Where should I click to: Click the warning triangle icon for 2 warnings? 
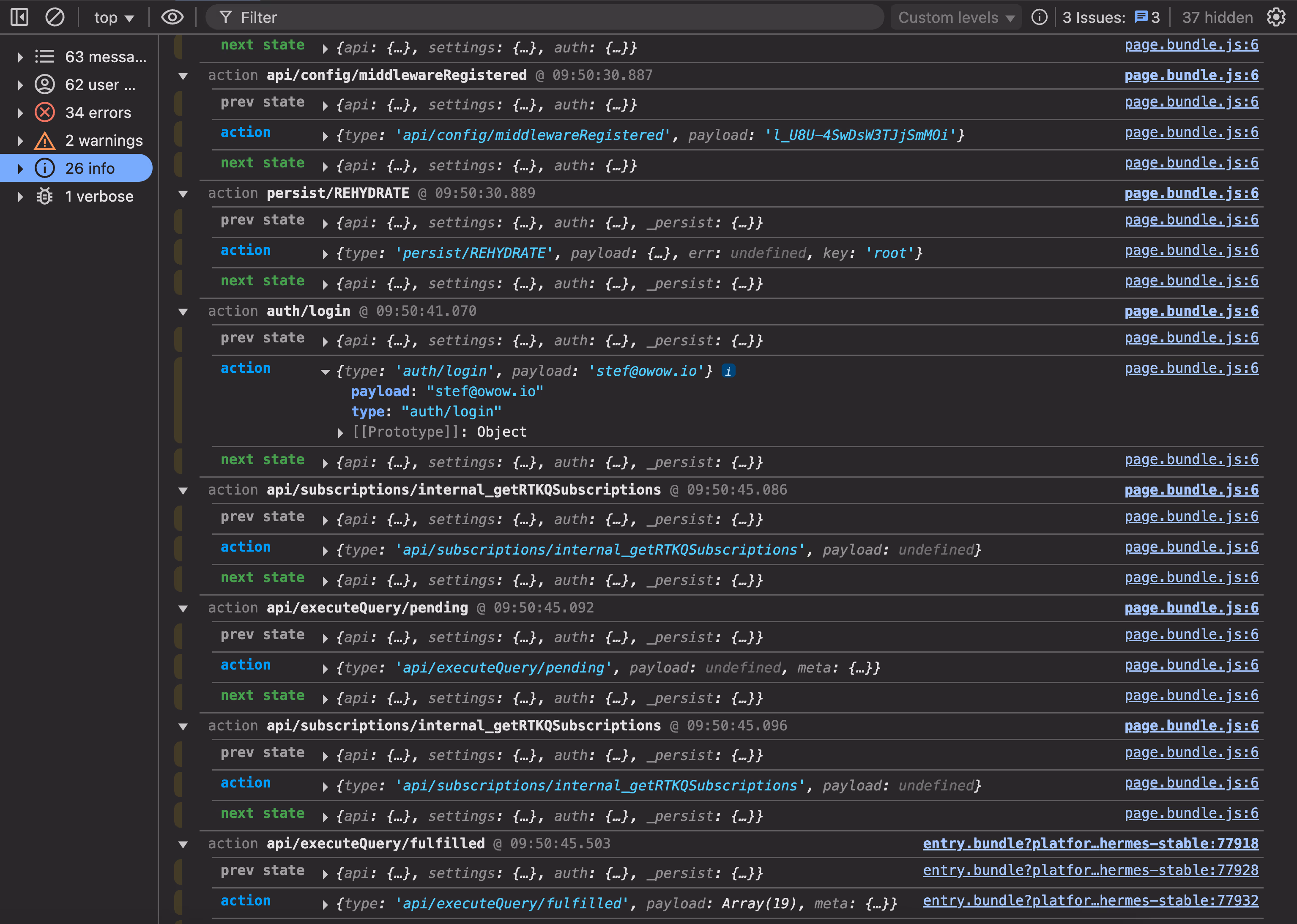click(x=44, y=140)
